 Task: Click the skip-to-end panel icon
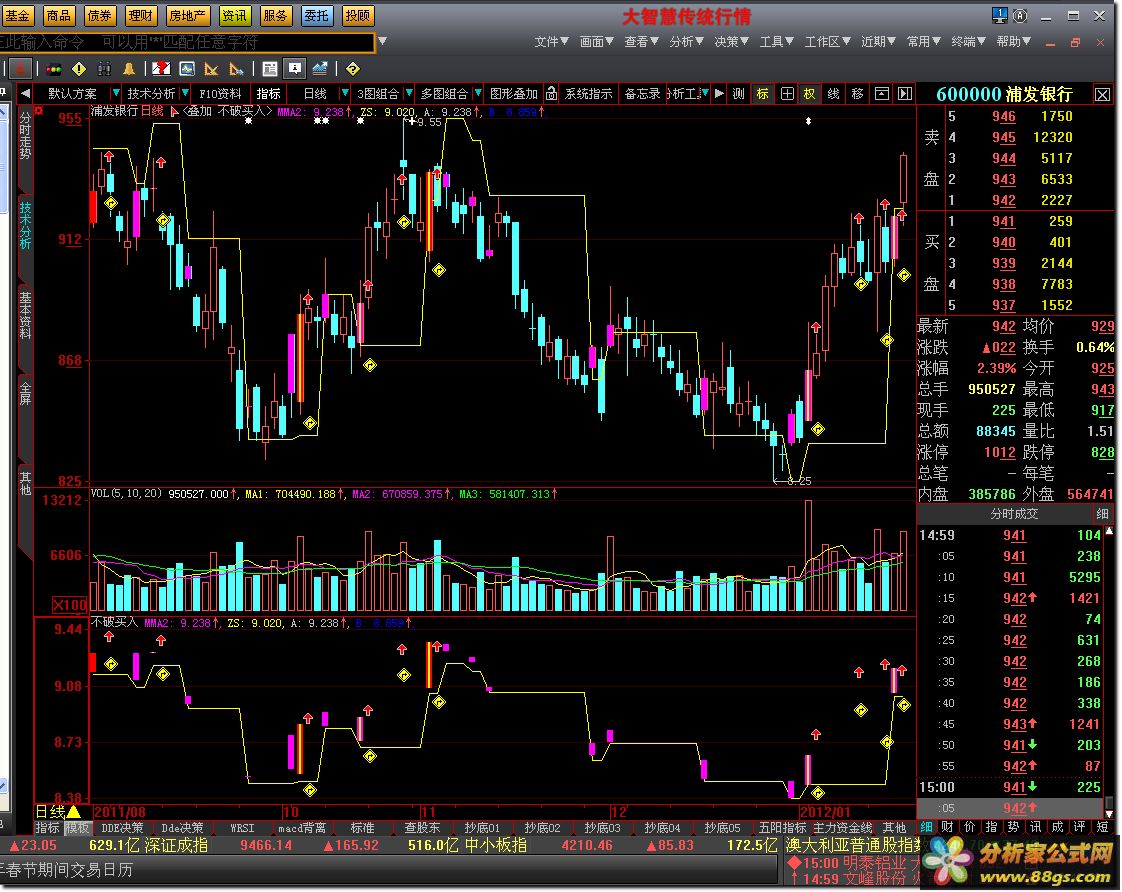pyautogui.click(x=904, y=94)
